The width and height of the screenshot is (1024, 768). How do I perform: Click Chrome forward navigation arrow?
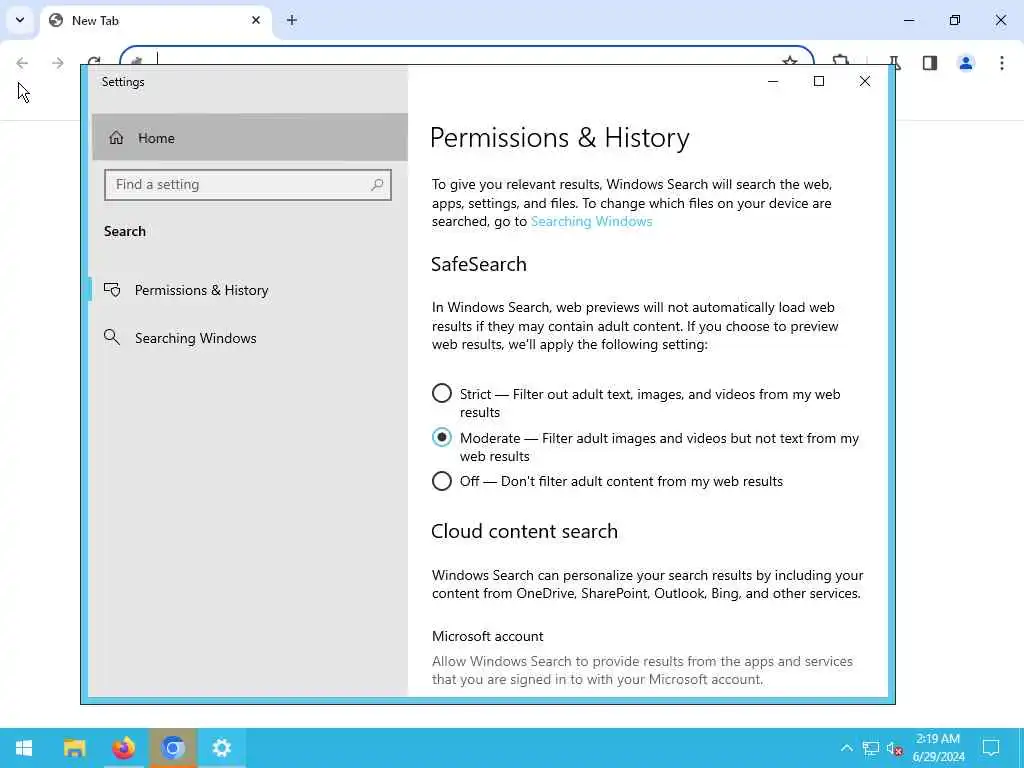58,63
